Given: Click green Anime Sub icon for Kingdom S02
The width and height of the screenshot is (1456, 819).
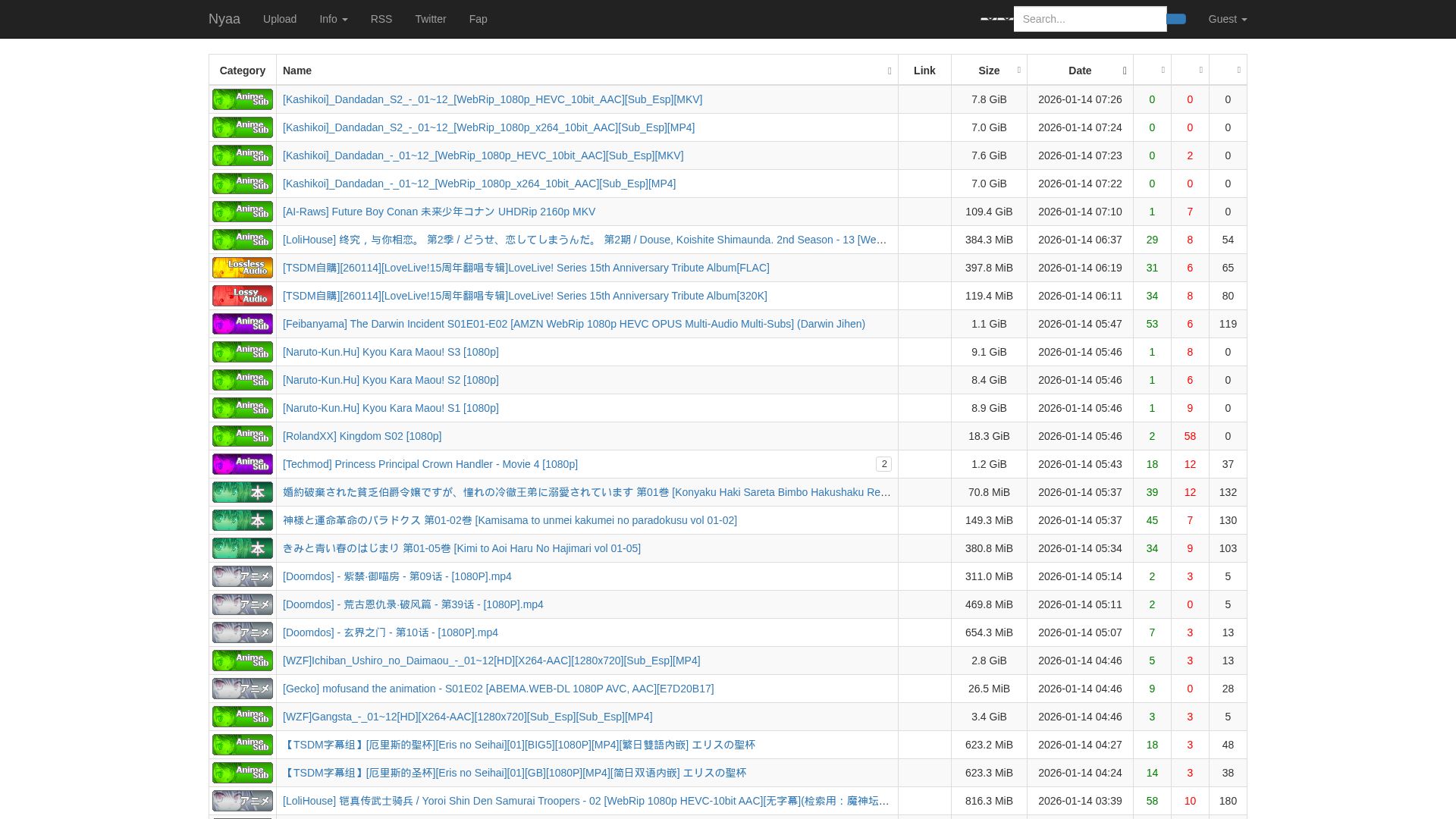Looking at the screenshot, I should point(242,436).
